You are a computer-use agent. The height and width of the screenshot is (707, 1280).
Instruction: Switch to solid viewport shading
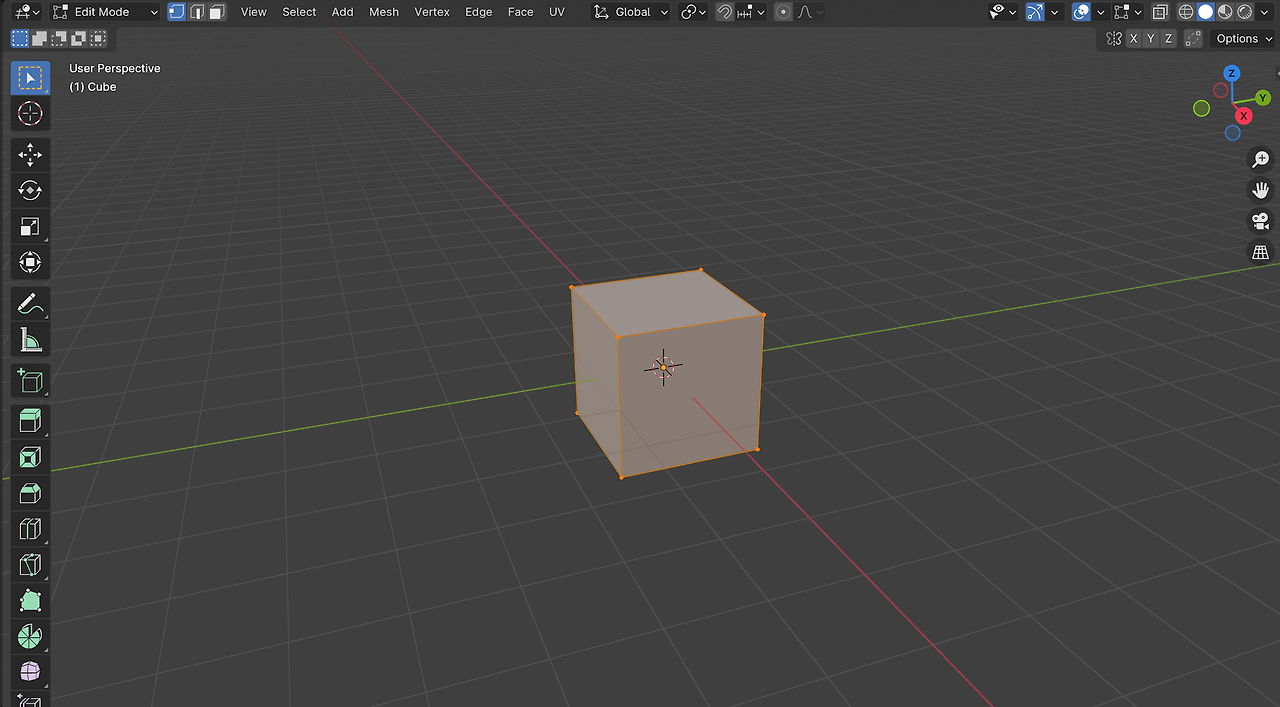click(1205, 12)
